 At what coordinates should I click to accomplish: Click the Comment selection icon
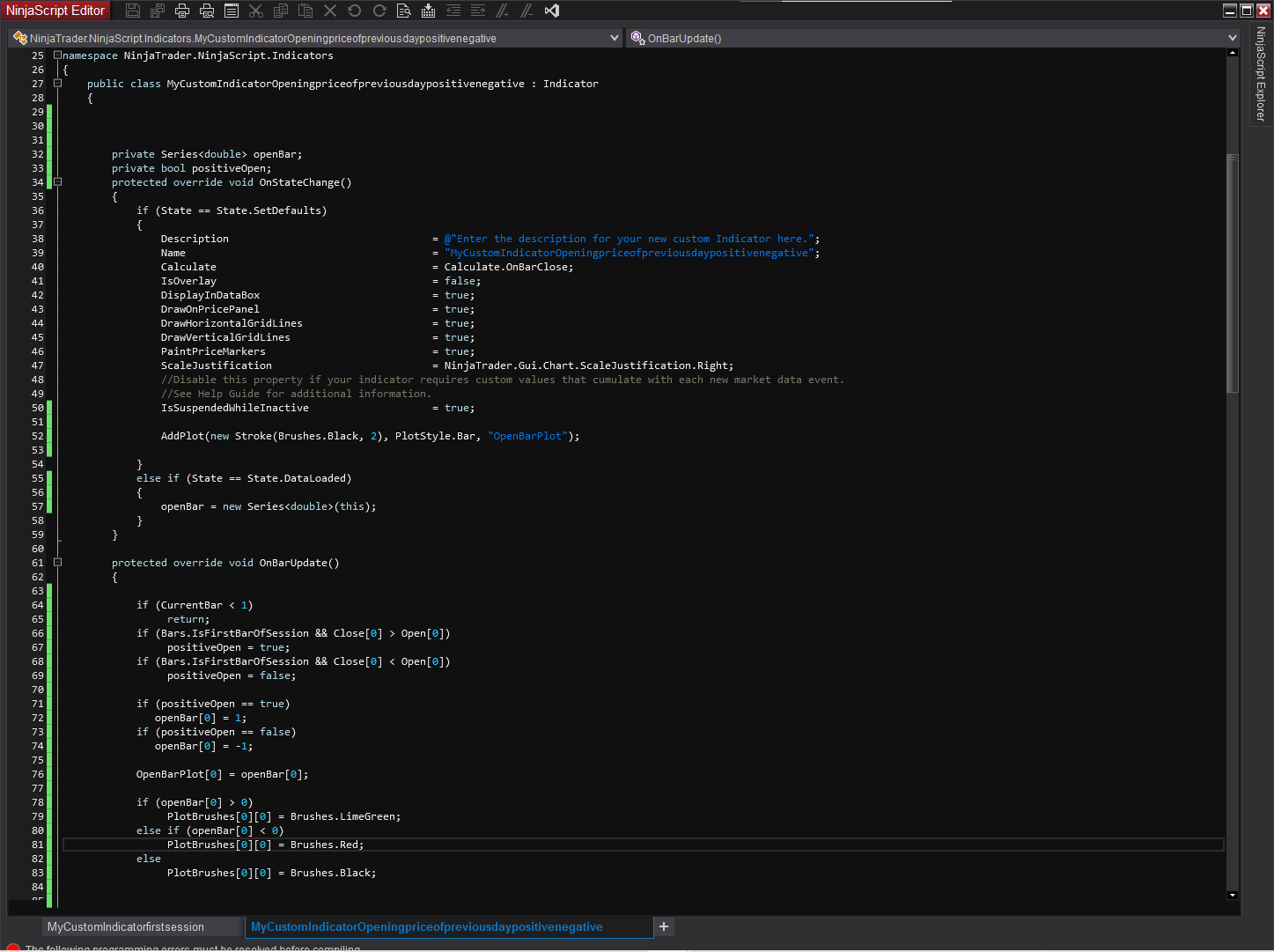click(x=503, y=11)
